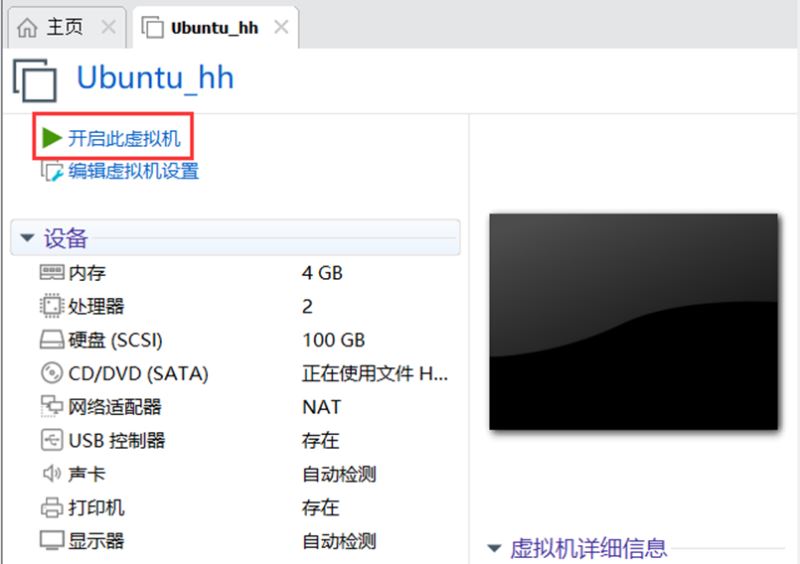The width and height of the screenshot is (800, 564).
Task: Select the 显示器 row label
Action: coord(96,541)
